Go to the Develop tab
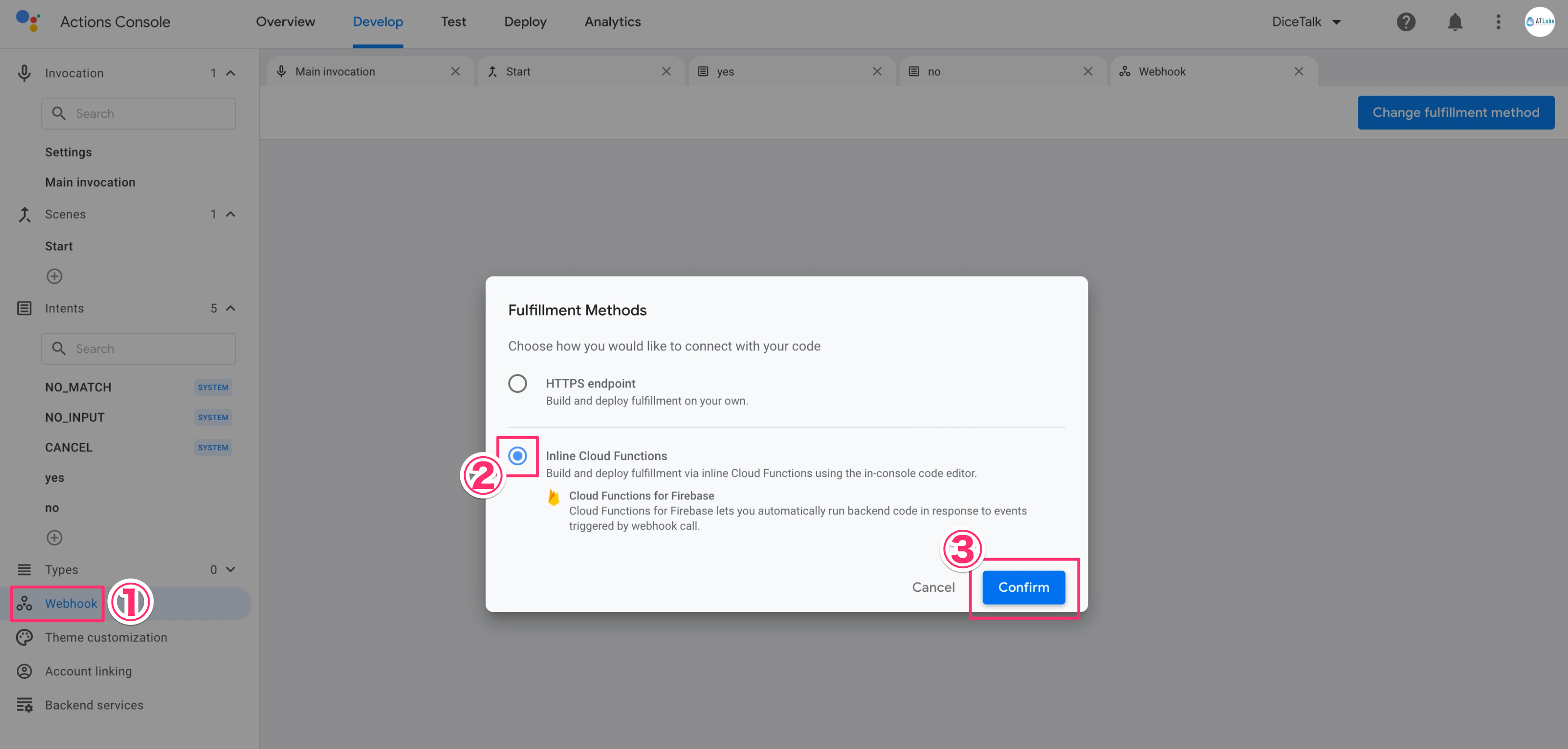1568x749 pixels. click(378, 22)
